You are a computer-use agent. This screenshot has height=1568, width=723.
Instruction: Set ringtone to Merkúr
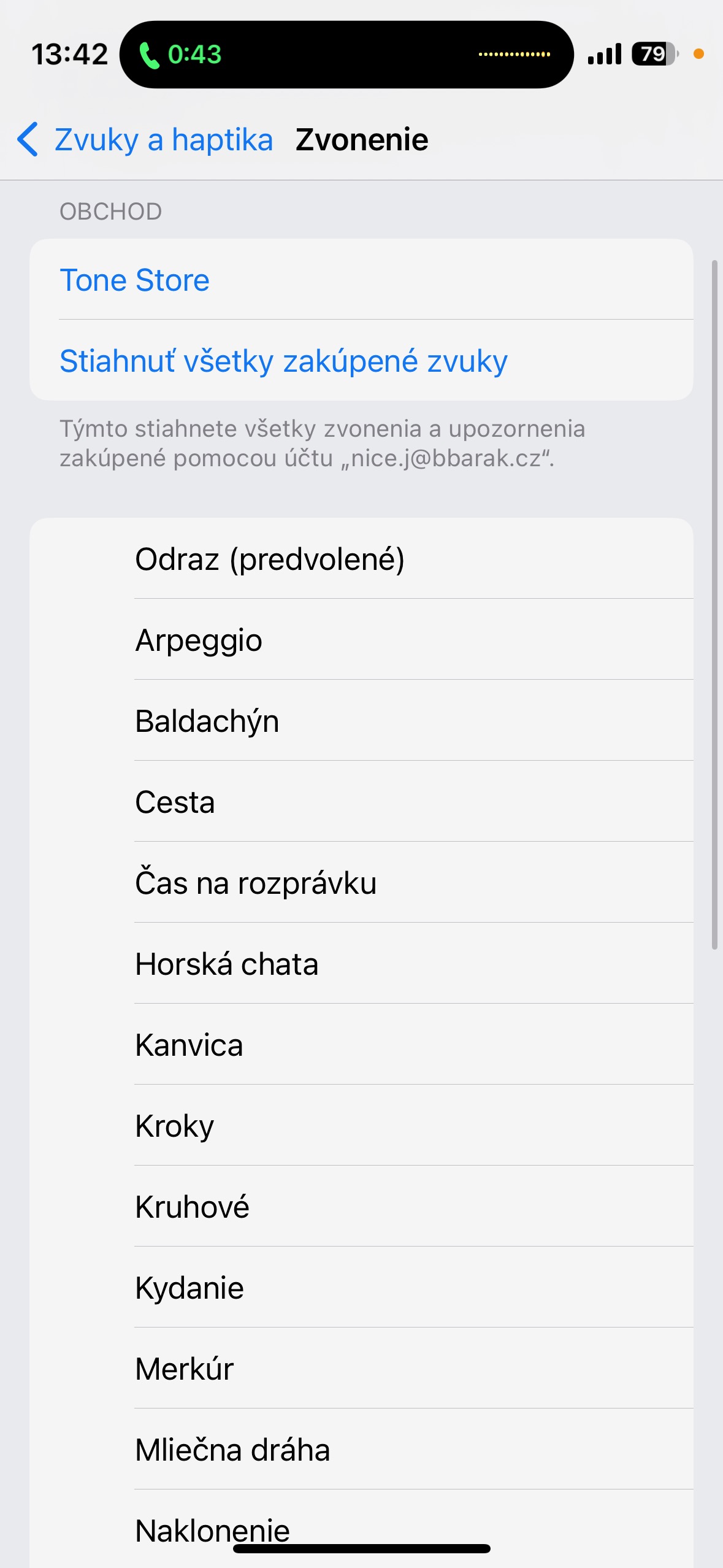(x=185, y=1369)
